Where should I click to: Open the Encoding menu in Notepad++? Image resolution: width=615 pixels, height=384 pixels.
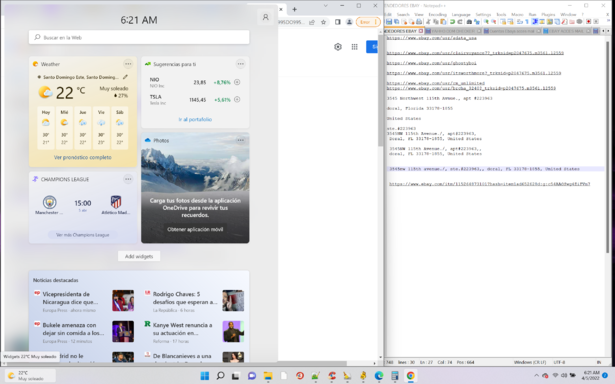[437, 15]
